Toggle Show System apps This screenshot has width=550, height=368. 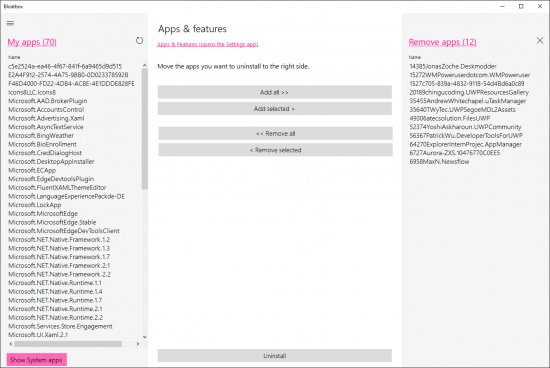click(36, 360)
